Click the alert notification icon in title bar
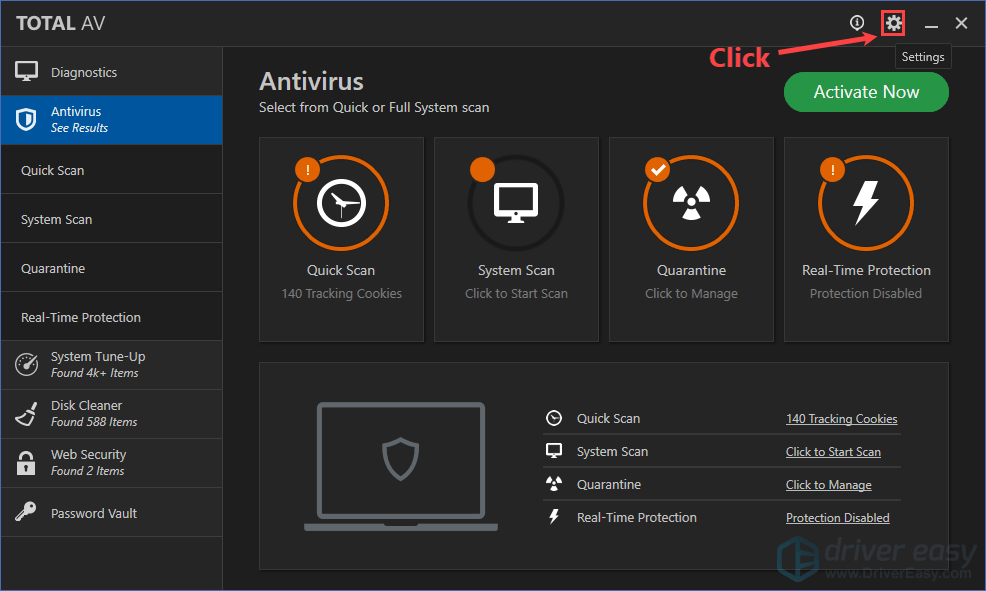Viewport: 986px width, 591px height. [857, 23]
